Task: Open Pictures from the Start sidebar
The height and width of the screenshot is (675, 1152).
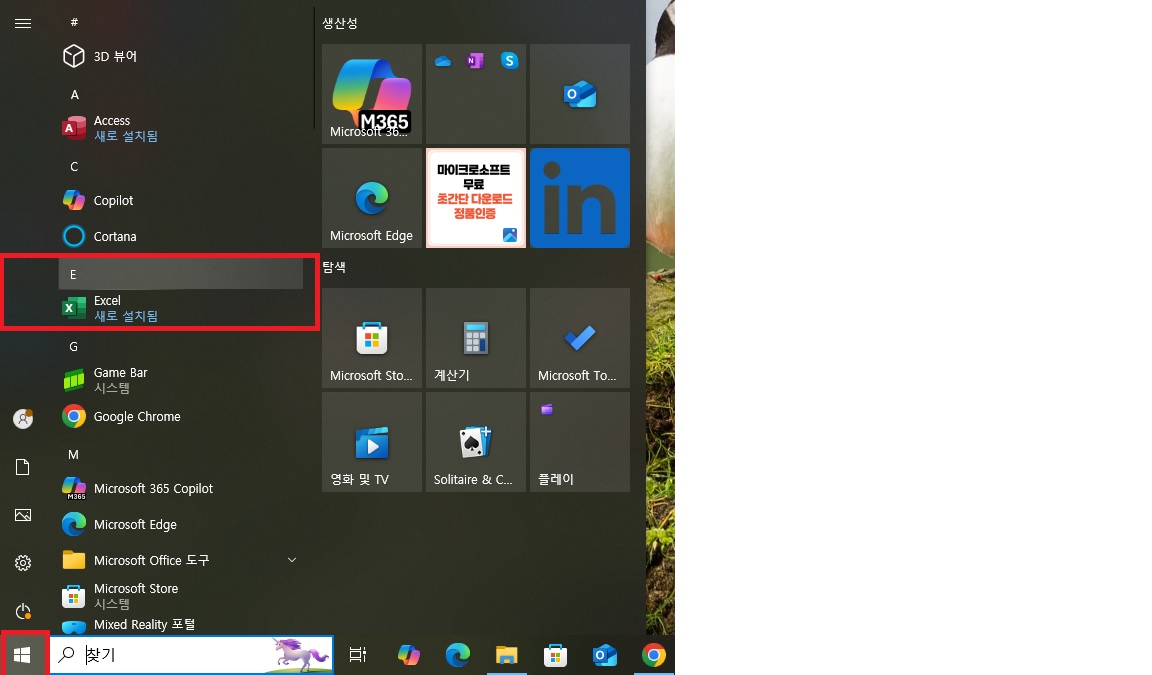Action: click(23, 515)
